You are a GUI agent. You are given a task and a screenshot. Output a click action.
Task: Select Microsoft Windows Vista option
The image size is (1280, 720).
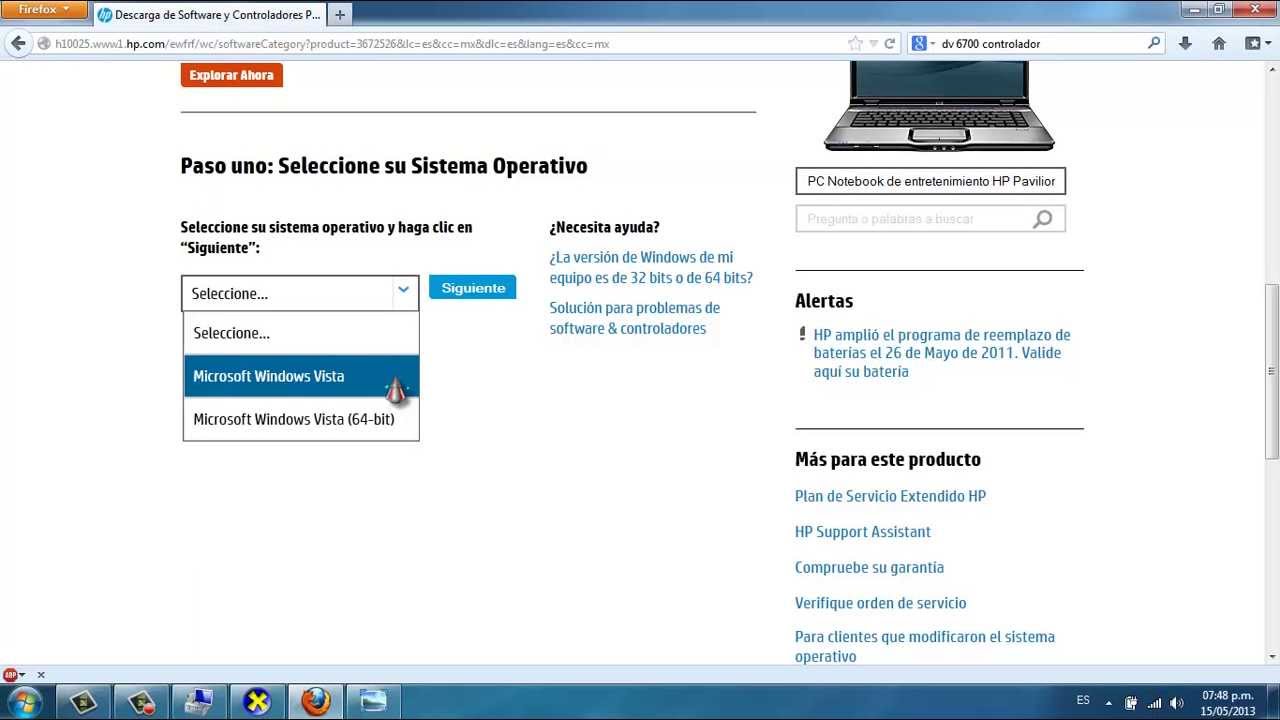pos(301,376)
